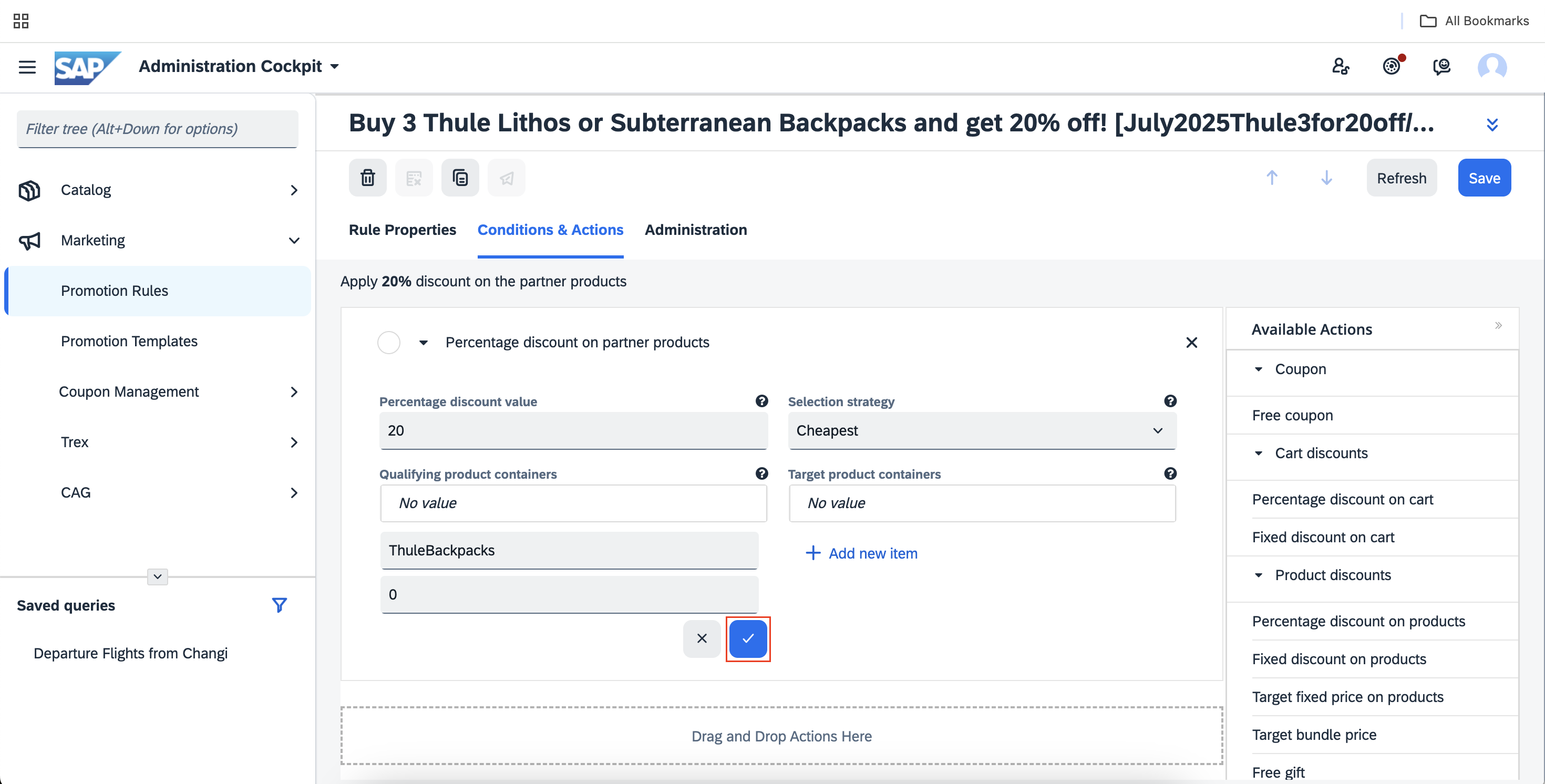Switch to Administration tab
The image size is (1545, 784).
[696, 230]
